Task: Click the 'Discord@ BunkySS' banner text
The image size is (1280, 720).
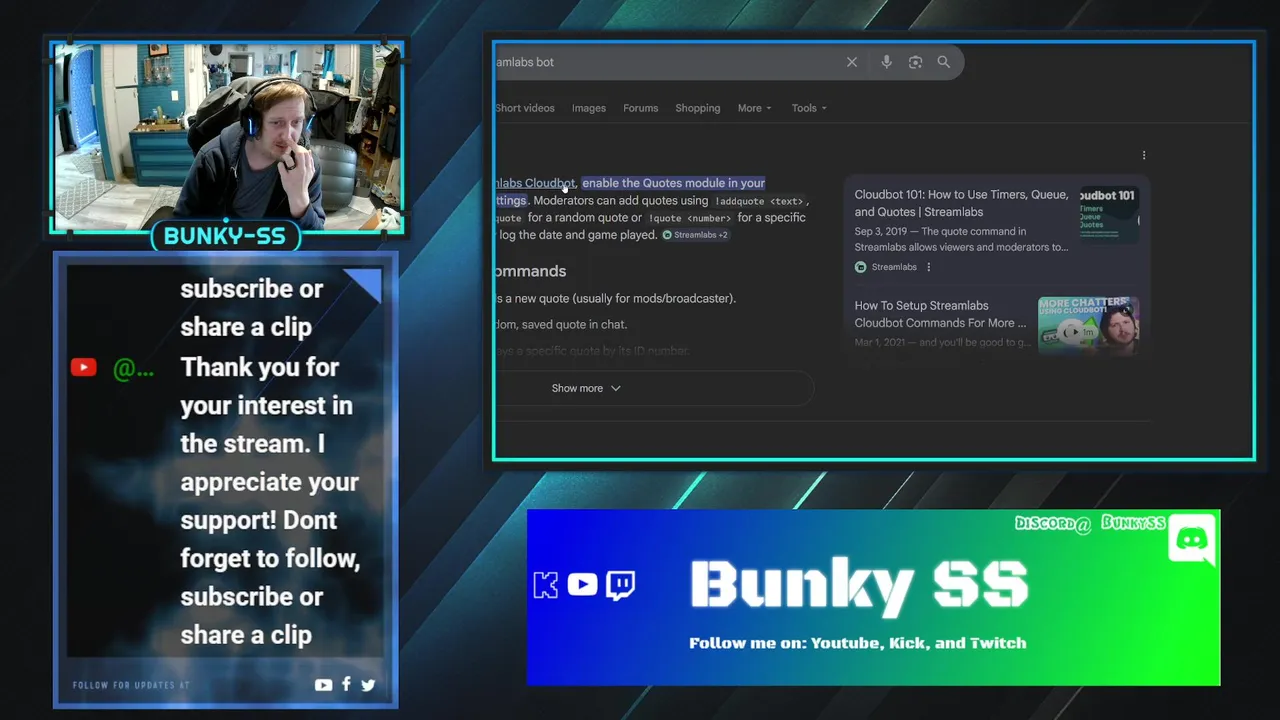Action: coord(1090,523)
